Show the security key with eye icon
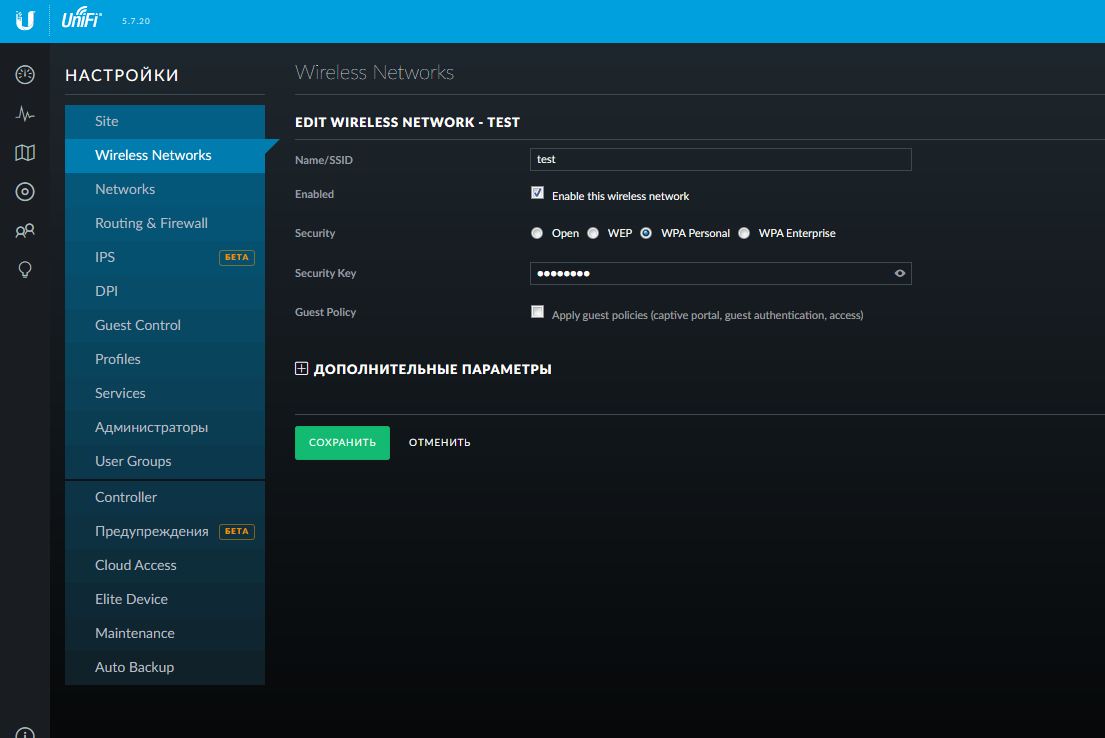Screen dimensions: 1105x738 point(900,273)
